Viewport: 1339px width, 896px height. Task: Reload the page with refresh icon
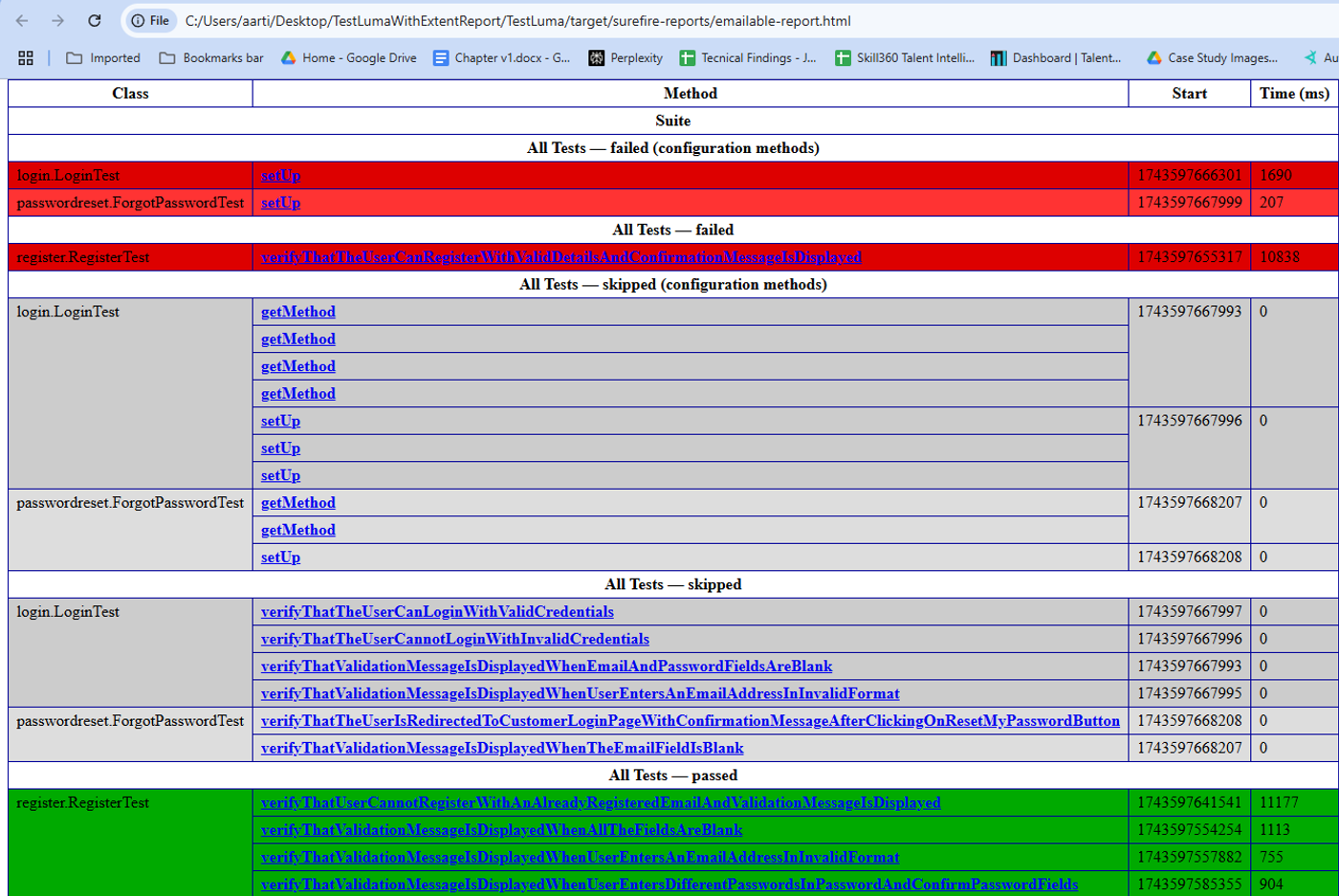[x=94, y=20]
